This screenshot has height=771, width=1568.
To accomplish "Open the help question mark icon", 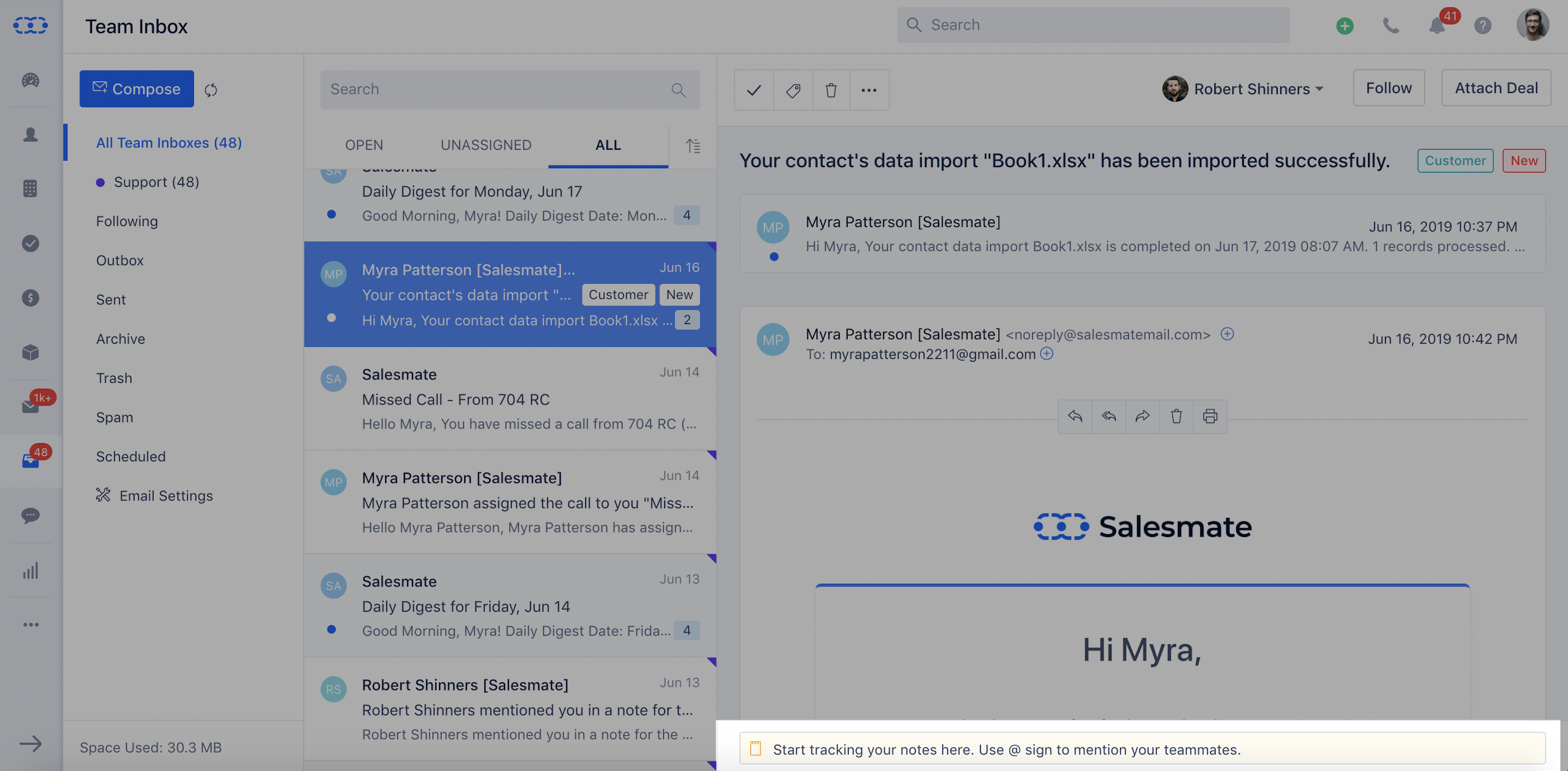I will coord(1483,26).
